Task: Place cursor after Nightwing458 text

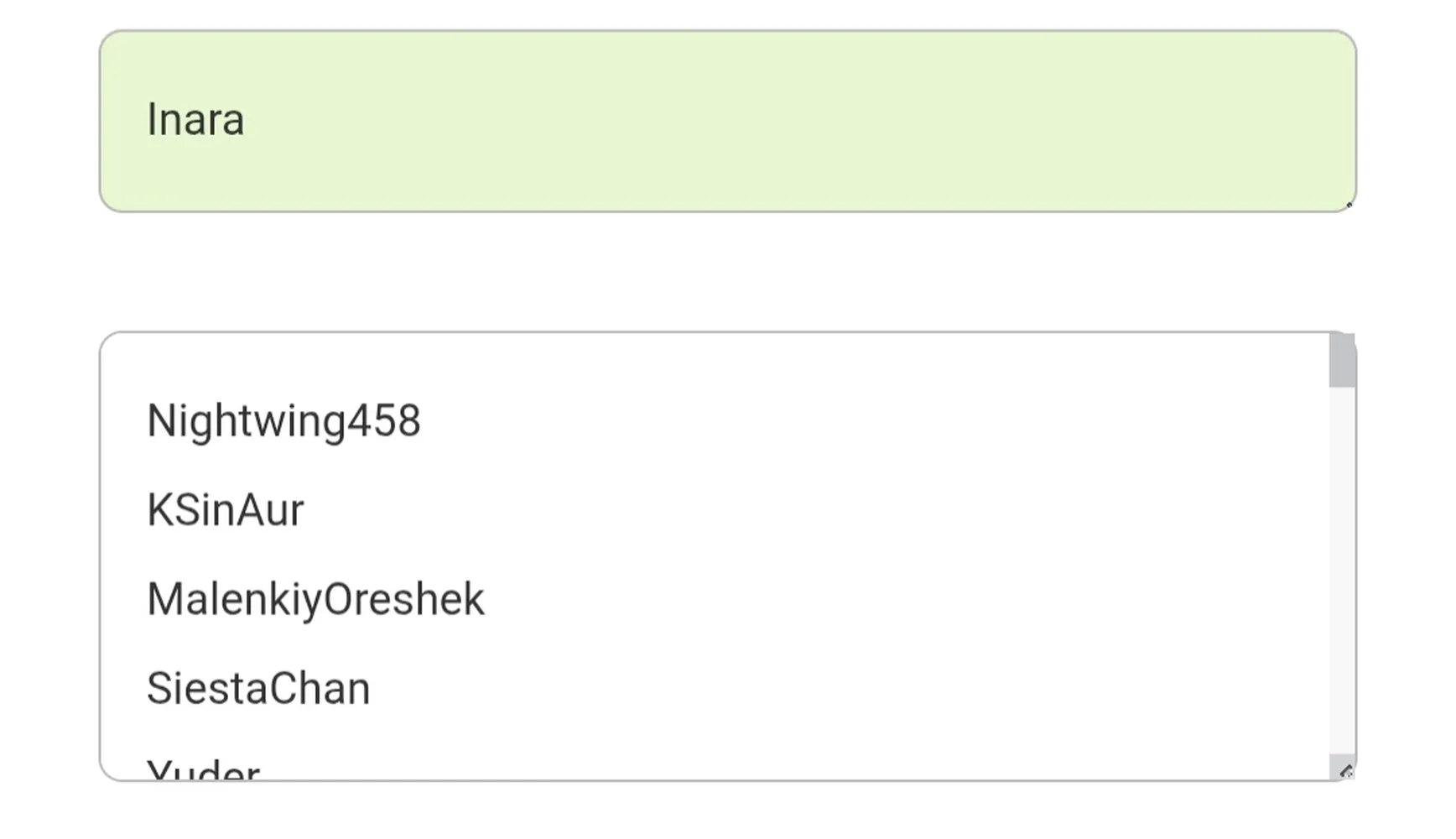Action: (423, 420)
